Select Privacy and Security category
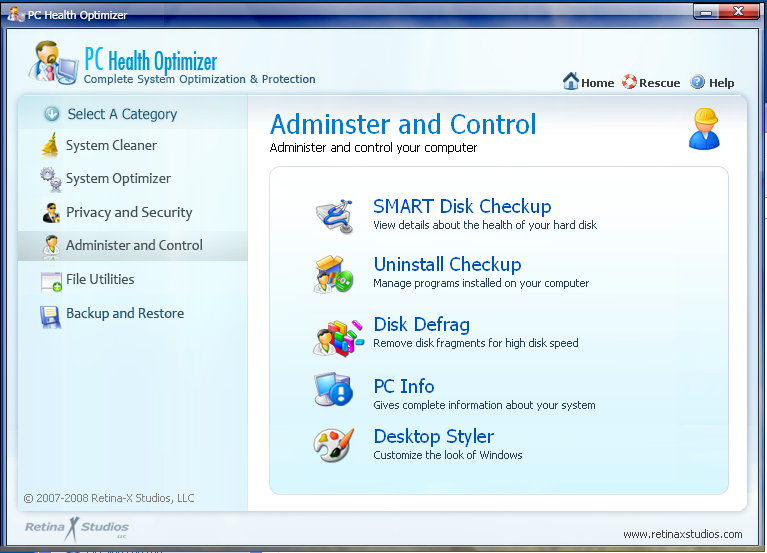The width and height of the screenshot is (767, 553). click(129, 212)
